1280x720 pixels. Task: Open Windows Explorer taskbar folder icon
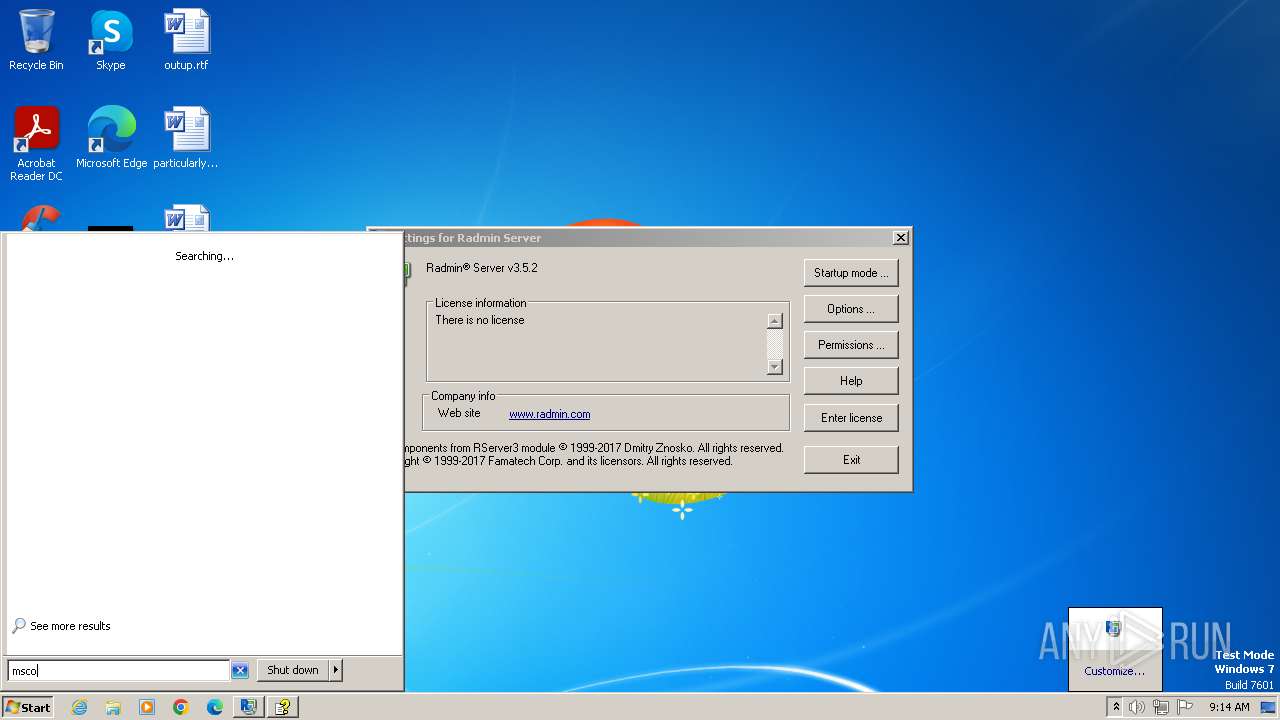pyautogui.click(x=113, y=707)
